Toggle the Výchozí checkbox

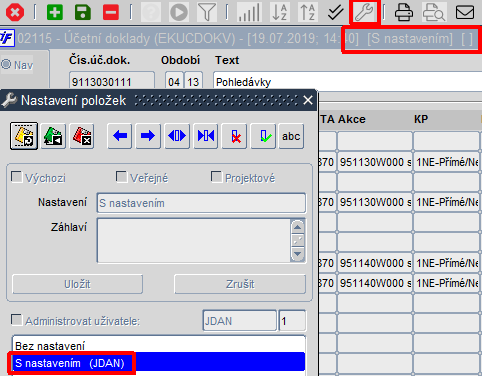17,177
